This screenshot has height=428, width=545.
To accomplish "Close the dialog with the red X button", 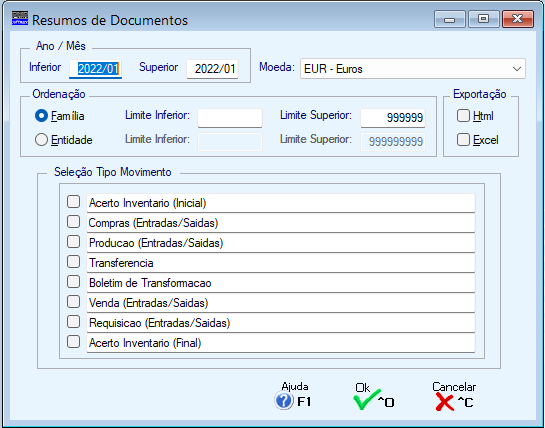I will point(518,19).
